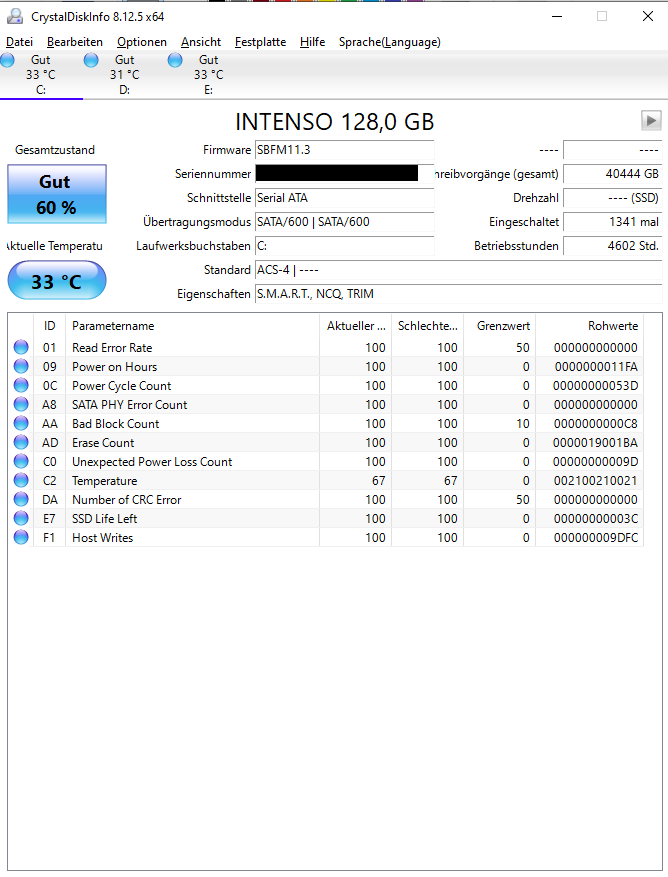The width and height of the screenshot is (668, 877).
Task: Click the ID column header
Action: pos(50,326)
